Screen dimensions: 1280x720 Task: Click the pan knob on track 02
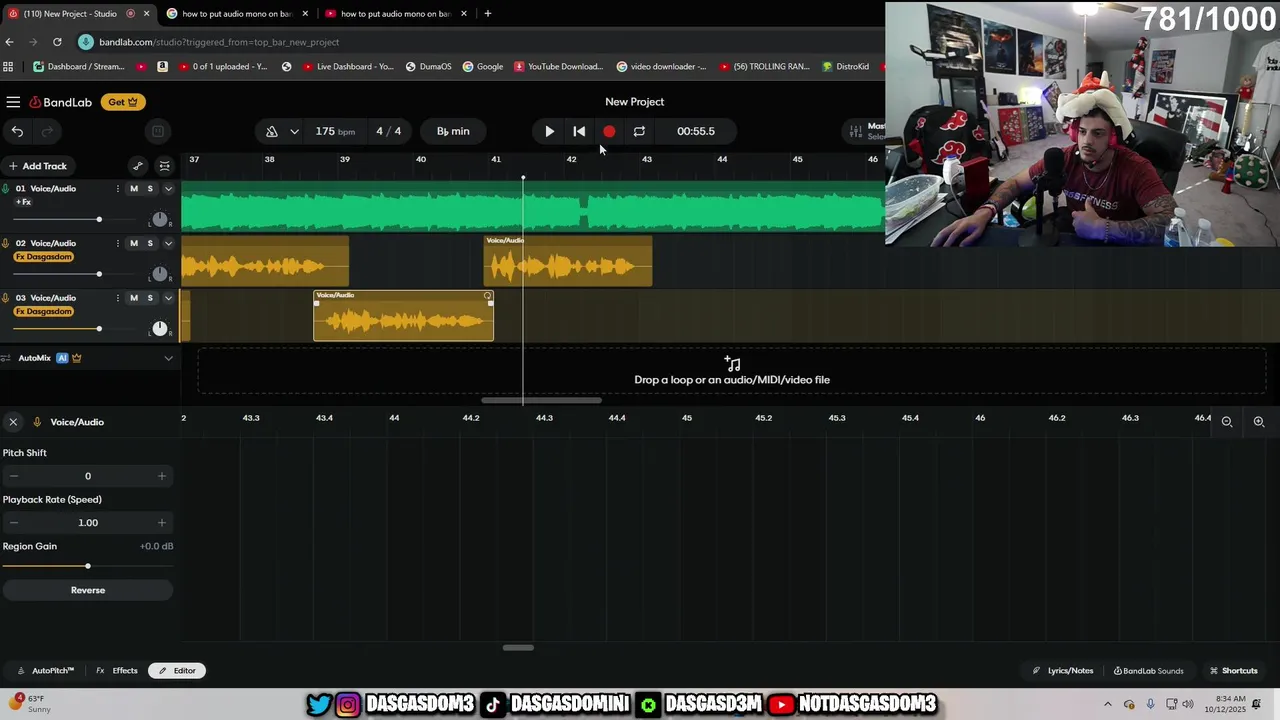[x=160, y=274]
